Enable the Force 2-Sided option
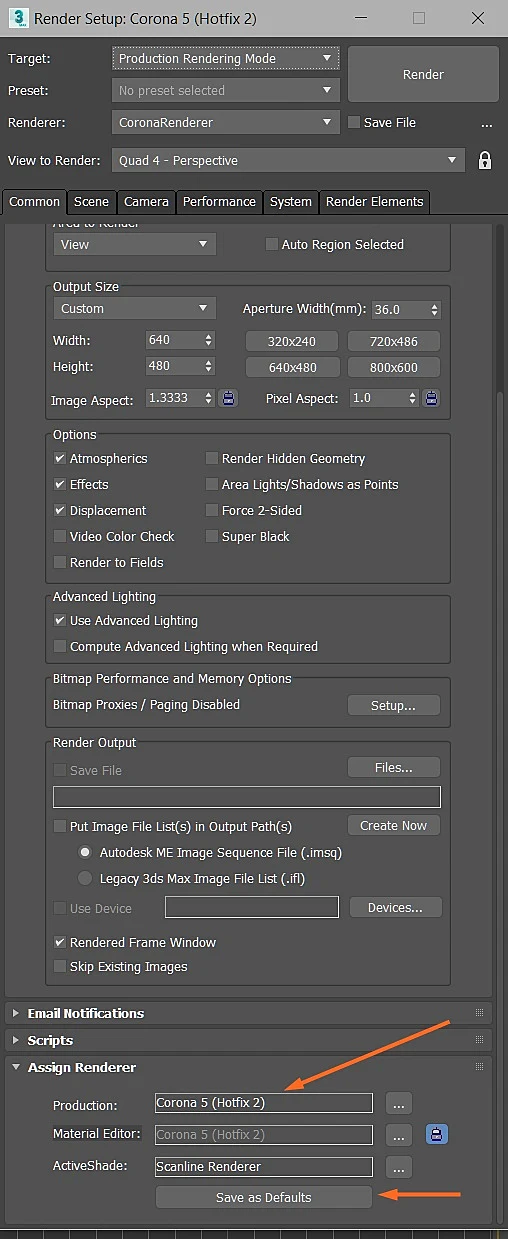This screenshot has width=508, height=1239. pyautogui.click(x=212, y=511)
